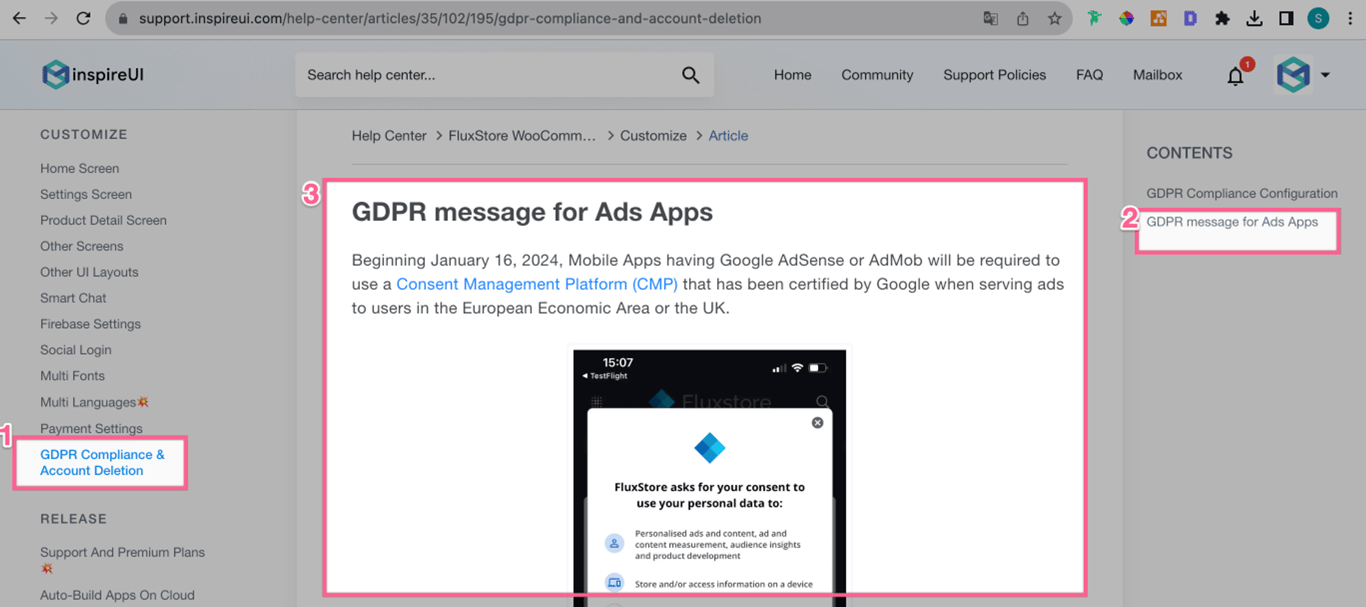Open the purple D browser extension
The width and height of the screenshot is (1366, 607).
click(1190, 18)
